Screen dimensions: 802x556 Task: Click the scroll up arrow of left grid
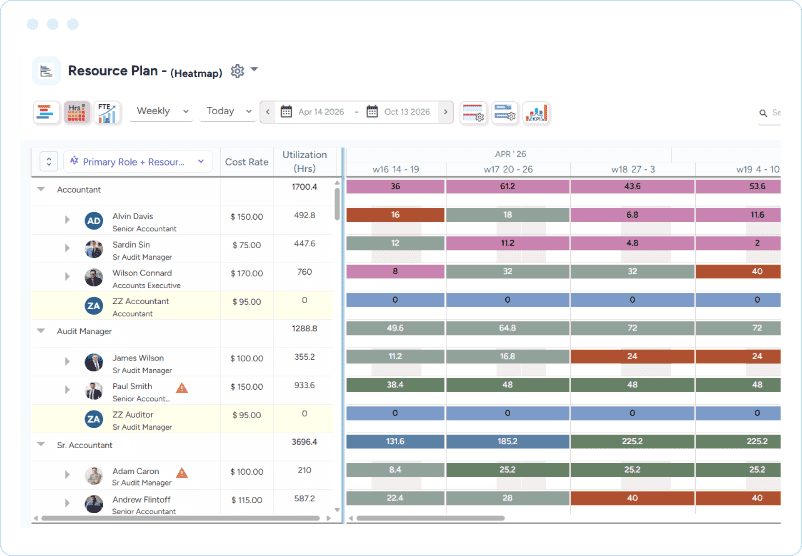coord(337,183)
